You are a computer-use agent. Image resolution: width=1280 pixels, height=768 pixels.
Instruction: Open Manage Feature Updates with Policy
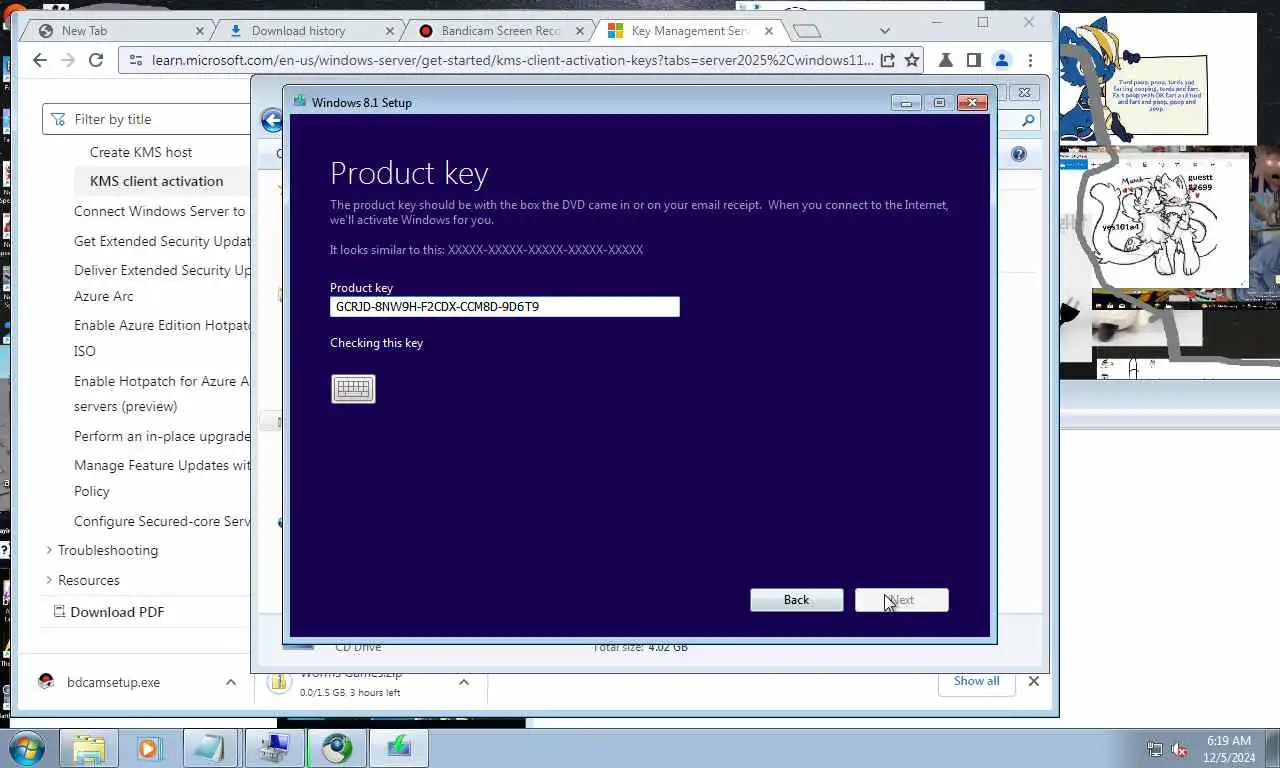point(162,478)
